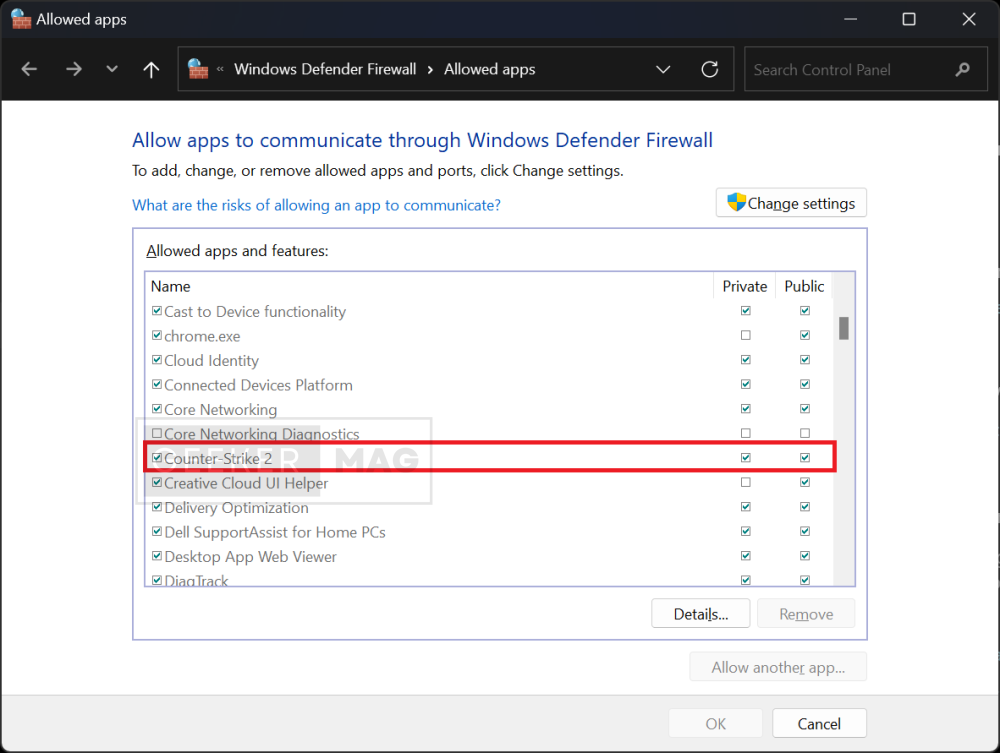Disable Public for Creative Cloud UI Helper

click(805, 482)
